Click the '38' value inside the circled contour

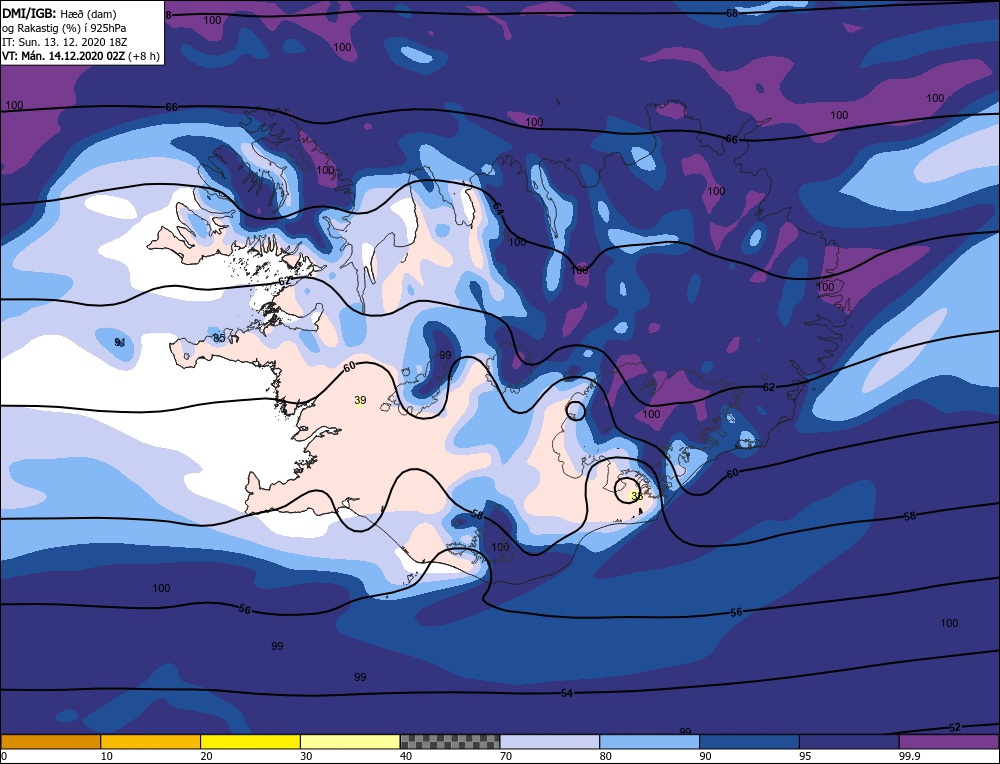coord(636,496)
